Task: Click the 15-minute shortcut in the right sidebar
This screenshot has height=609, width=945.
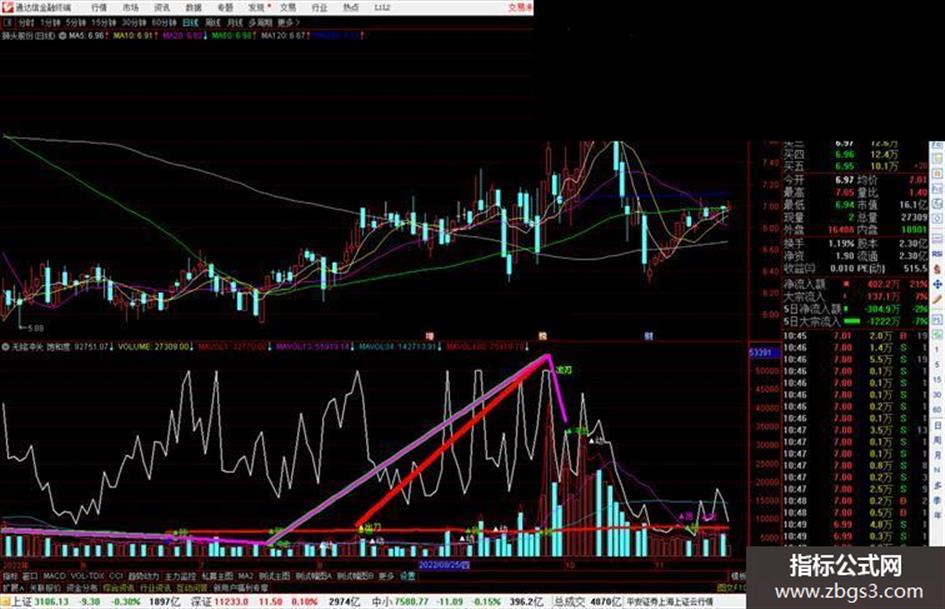Action: click(937, 380)
